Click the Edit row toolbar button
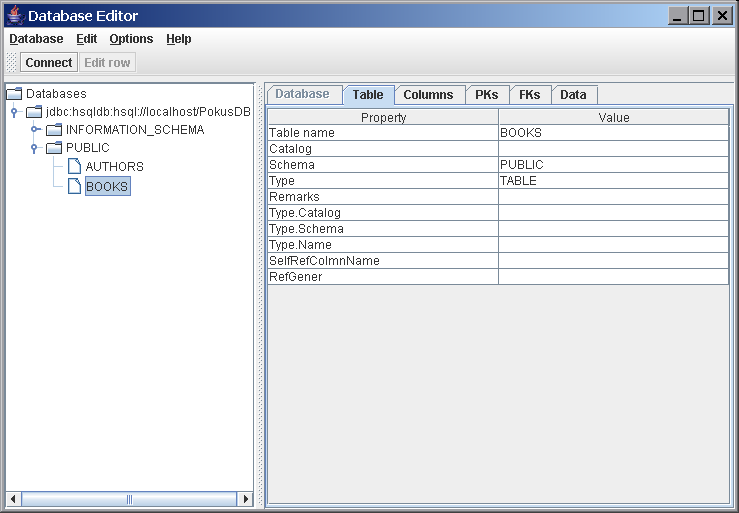The height and width of the screenshot is (513, 739). point(107,62)
